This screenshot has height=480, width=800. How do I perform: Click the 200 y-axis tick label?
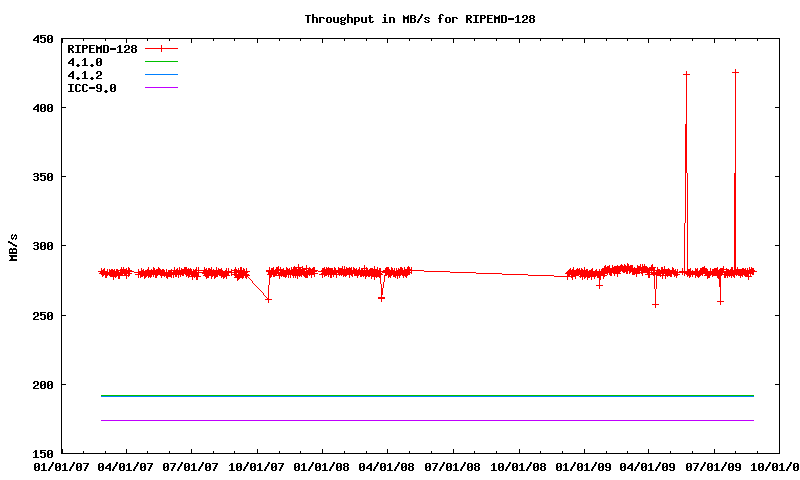click(x=43, y=385)
